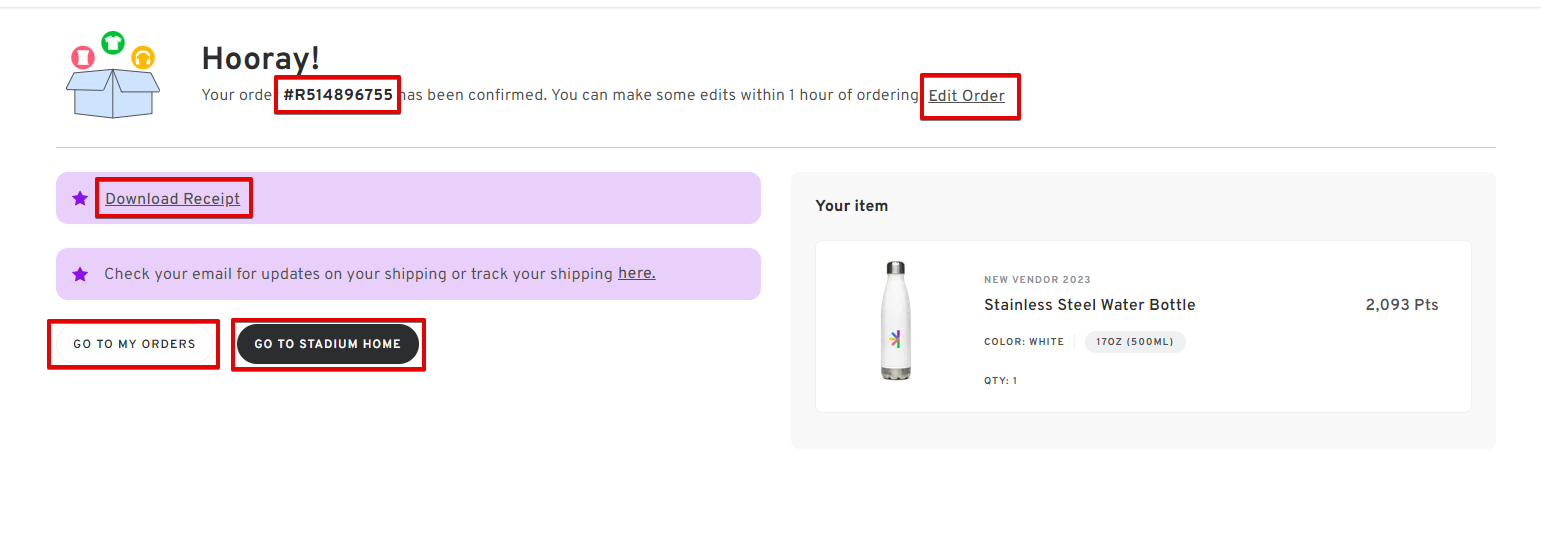
Task: Click the Stainless Steel Water Bottle title
Action: pyautogui.click(x=1089, y=305)
